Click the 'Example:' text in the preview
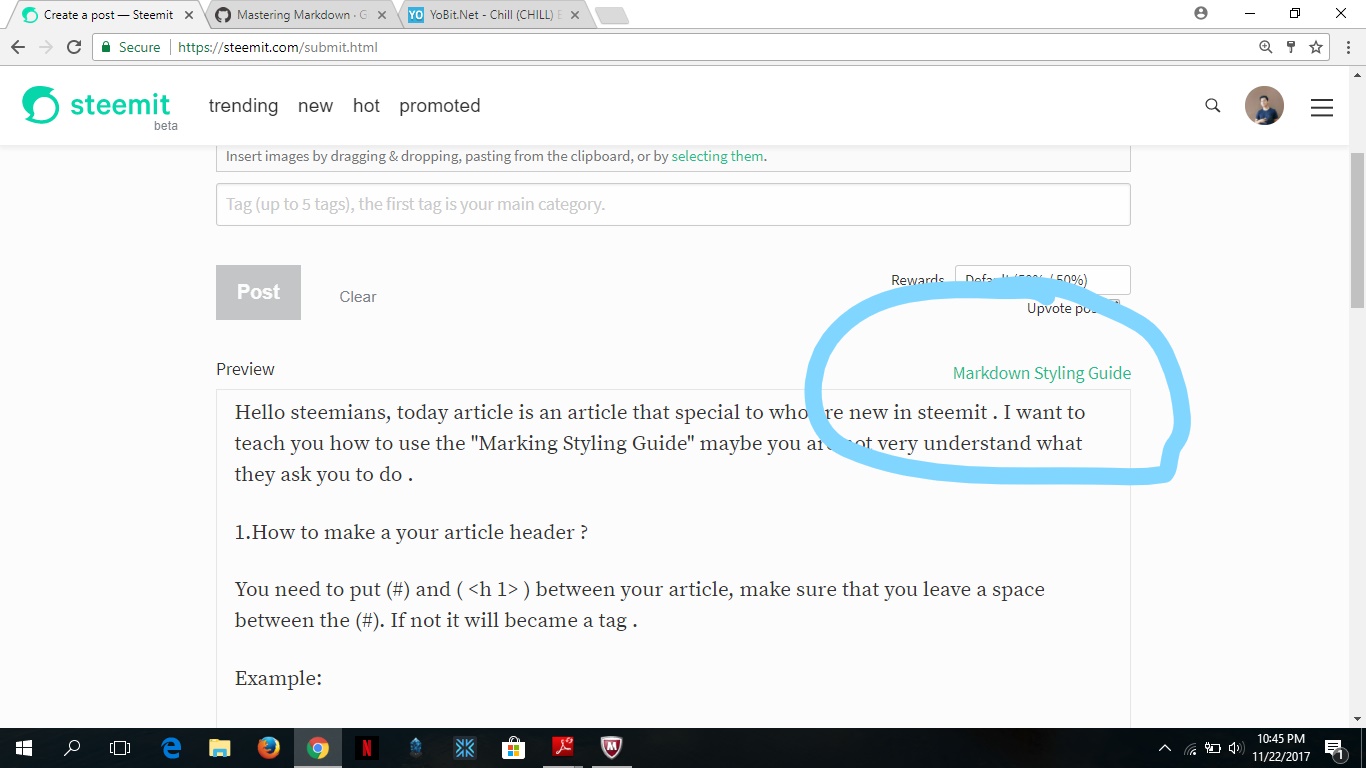 click(278, 678)
